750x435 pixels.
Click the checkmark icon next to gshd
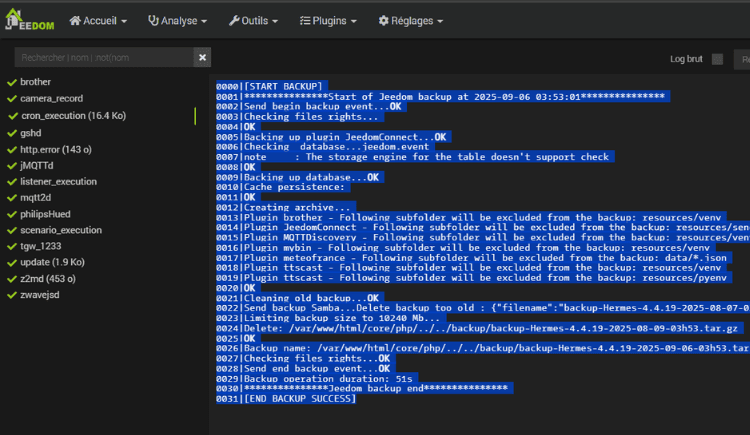click(x=12, y=132)
